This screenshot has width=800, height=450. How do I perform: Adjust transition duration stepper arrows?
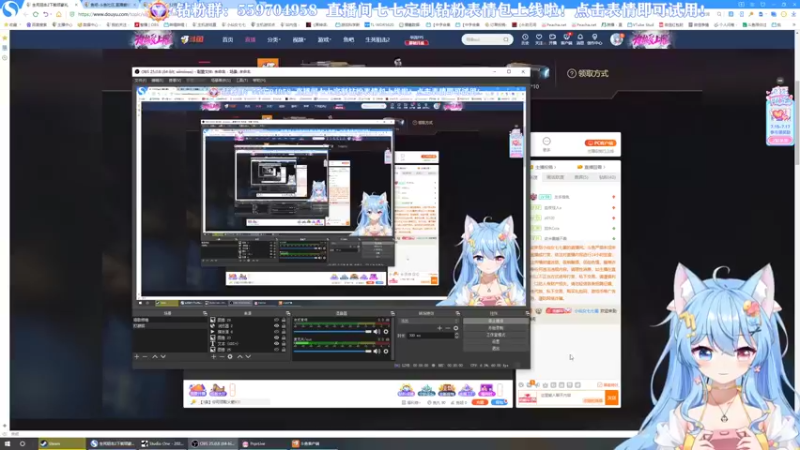tap(456, 336)
